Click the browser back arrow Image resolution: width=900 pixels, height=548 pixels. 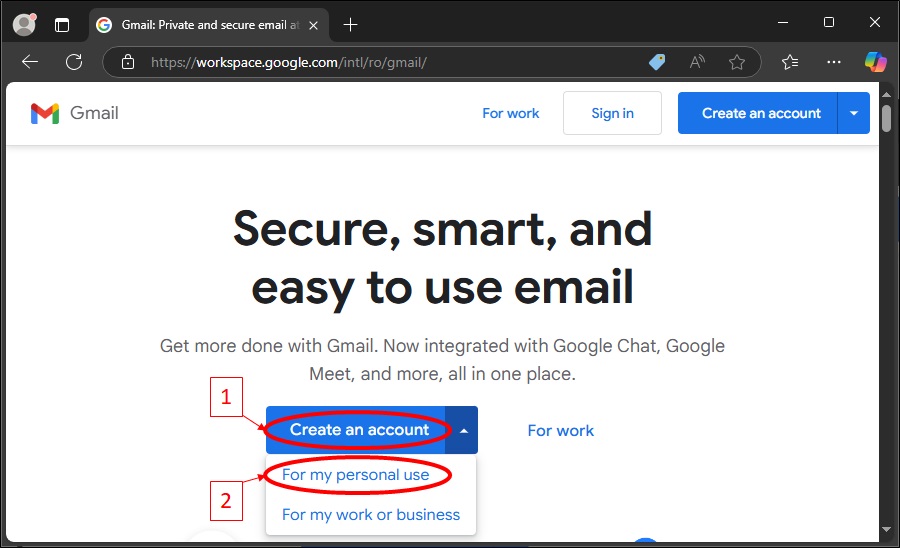click(x=30, y=62)
